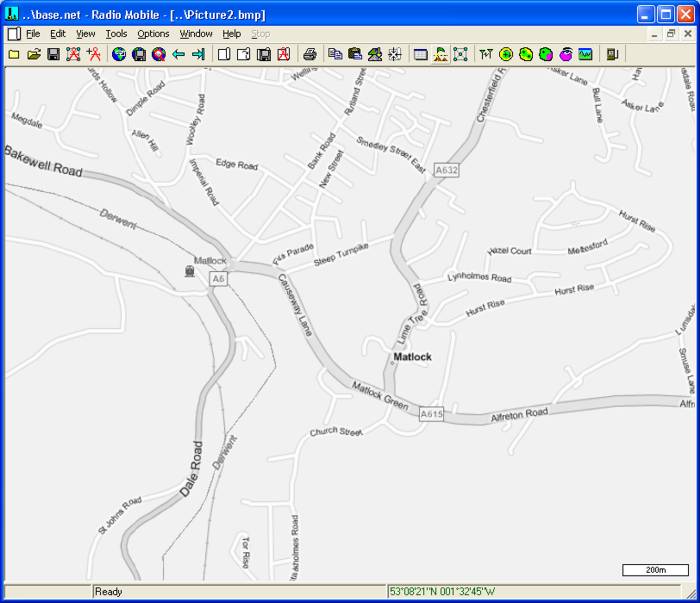The height and width of the screenshot is (603, 700).
Task: Click the globe with floppy disk icon
Action: click(139, 54)
